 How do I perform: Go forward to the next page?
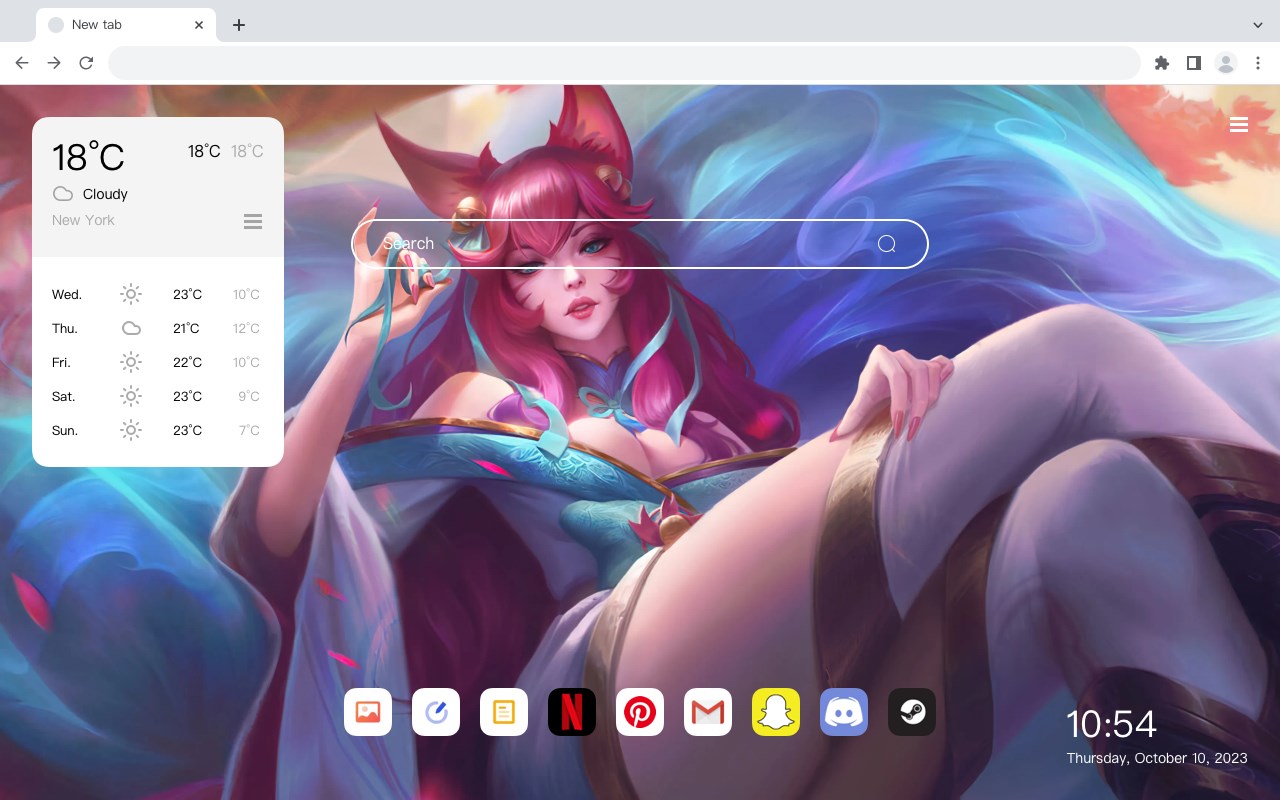54,63
